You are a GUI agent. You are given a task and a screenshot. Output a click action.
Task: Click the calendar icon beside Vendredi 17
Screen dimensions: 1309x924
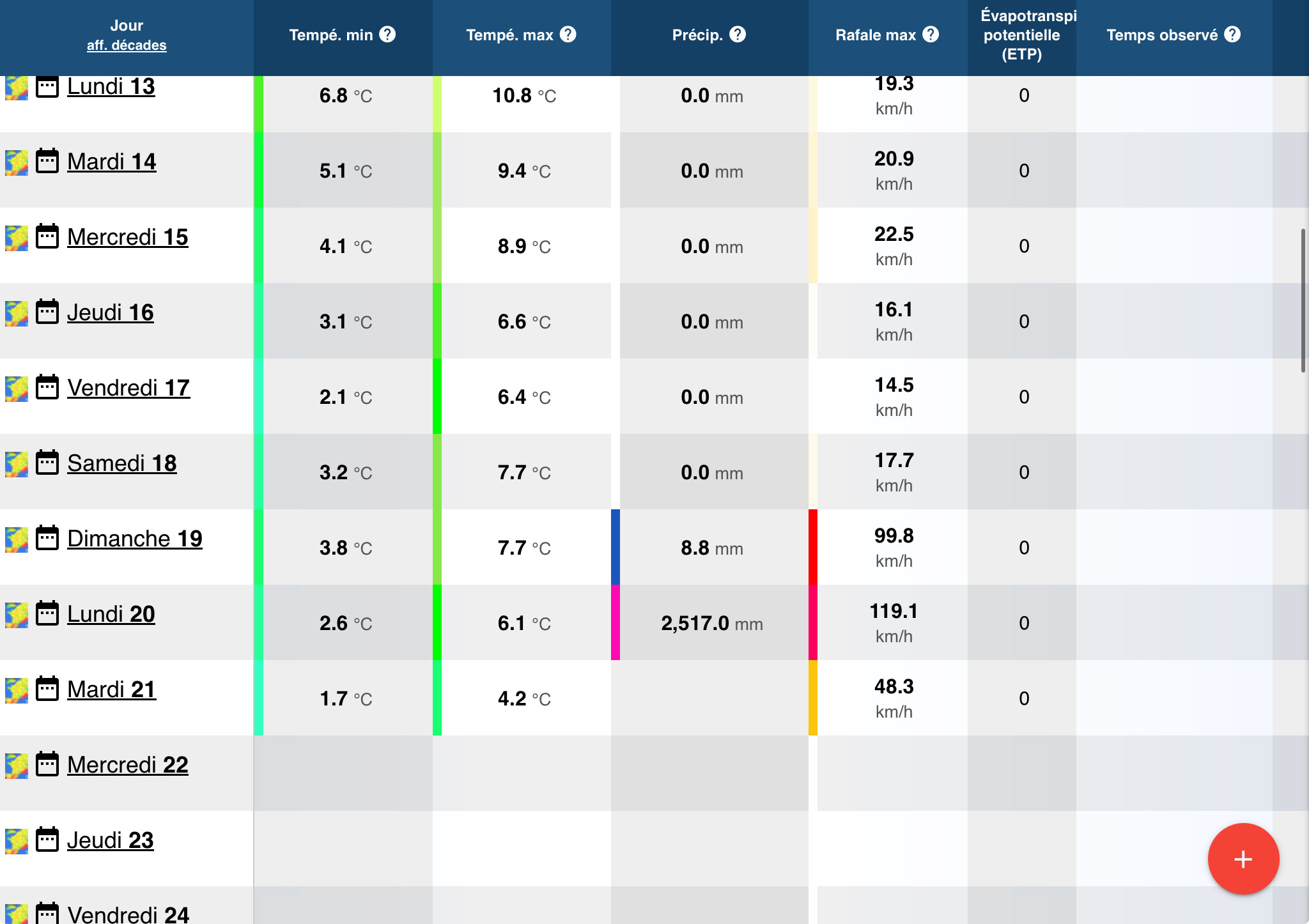point(47,388)
